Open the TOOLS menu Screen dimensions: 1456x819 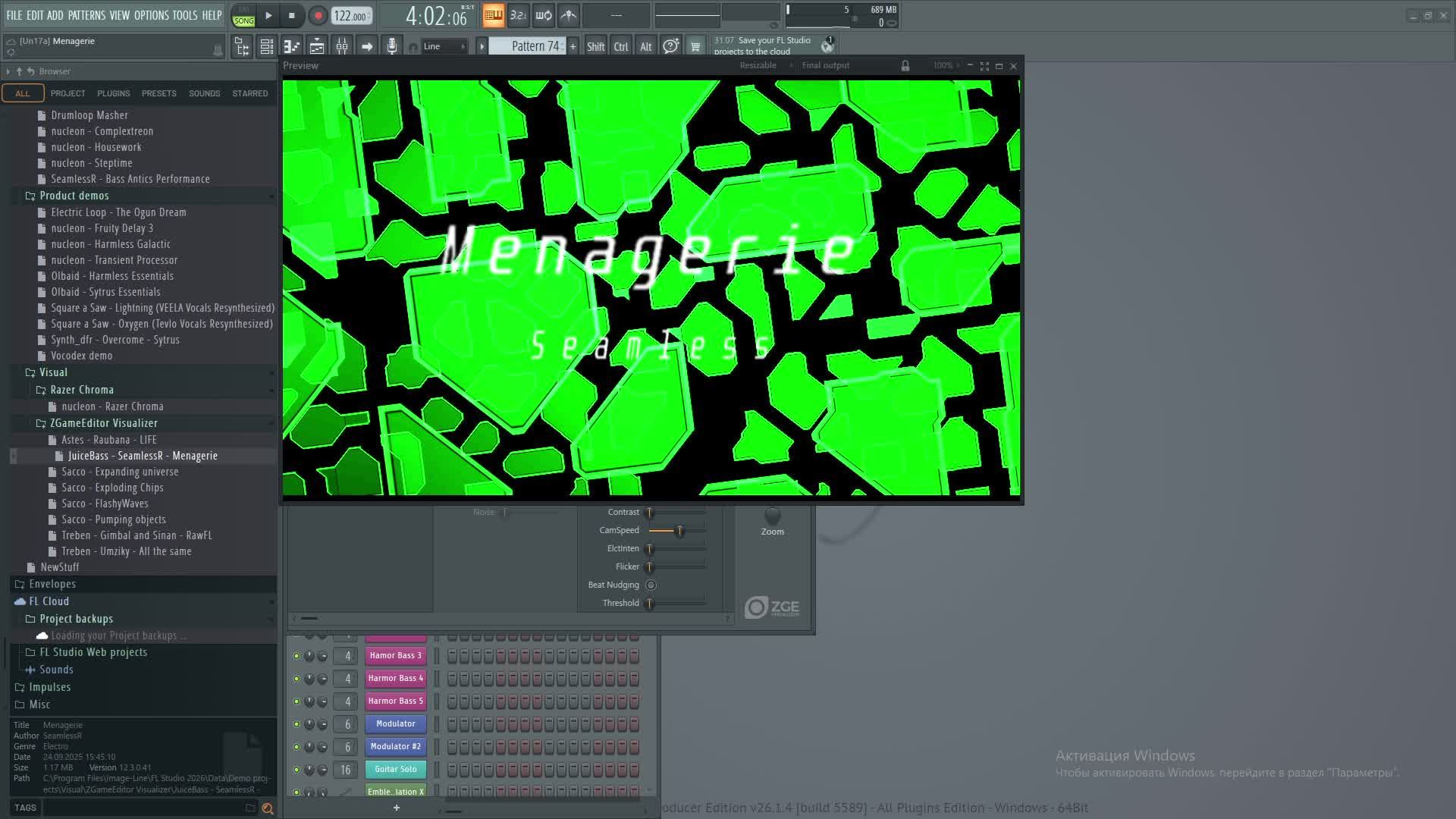click(x=185, y=15)
